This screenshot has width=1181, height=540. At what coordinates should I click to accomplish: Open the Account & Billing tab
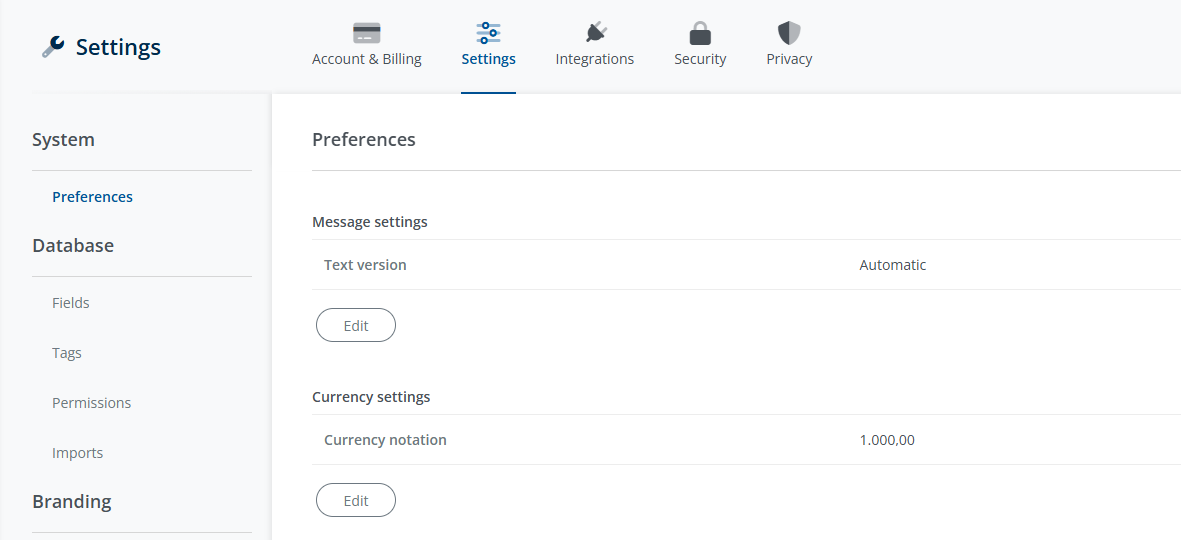click(367, 59)
